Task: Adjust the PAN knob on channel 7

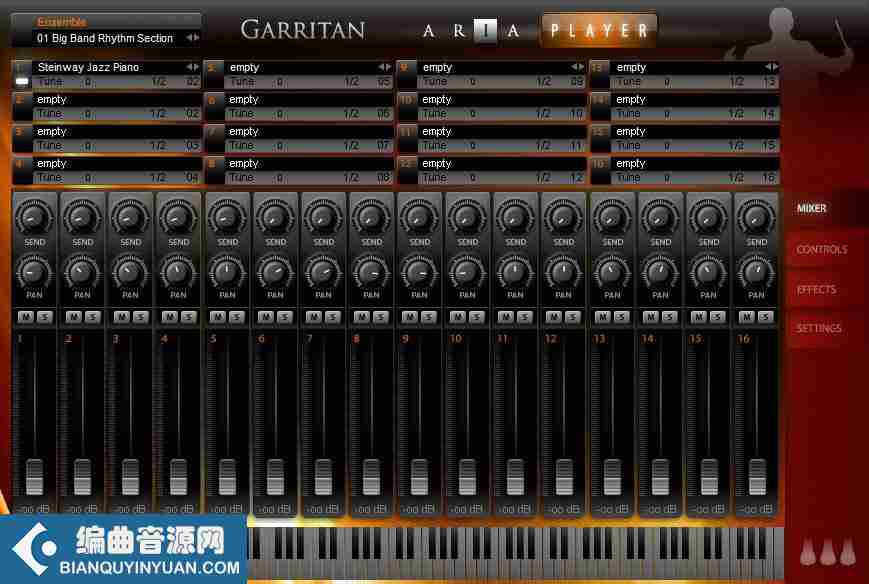Action: 323,271
